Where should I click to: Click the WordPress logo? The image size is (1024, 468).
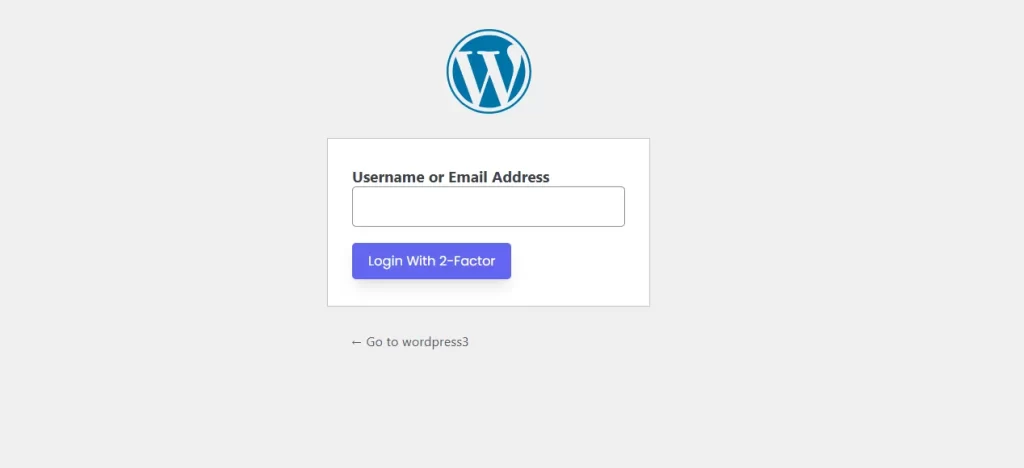click(x=488, y=71)
